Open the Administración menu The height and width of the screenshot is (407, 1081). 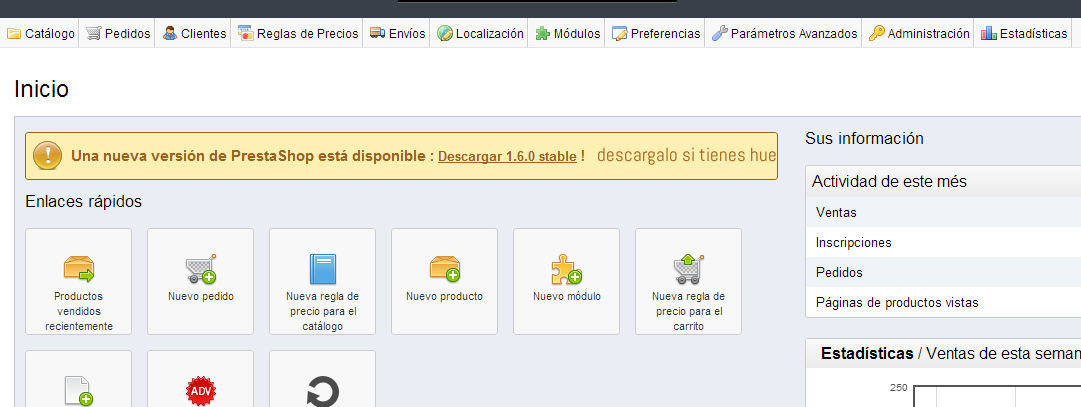pos(918,33)
